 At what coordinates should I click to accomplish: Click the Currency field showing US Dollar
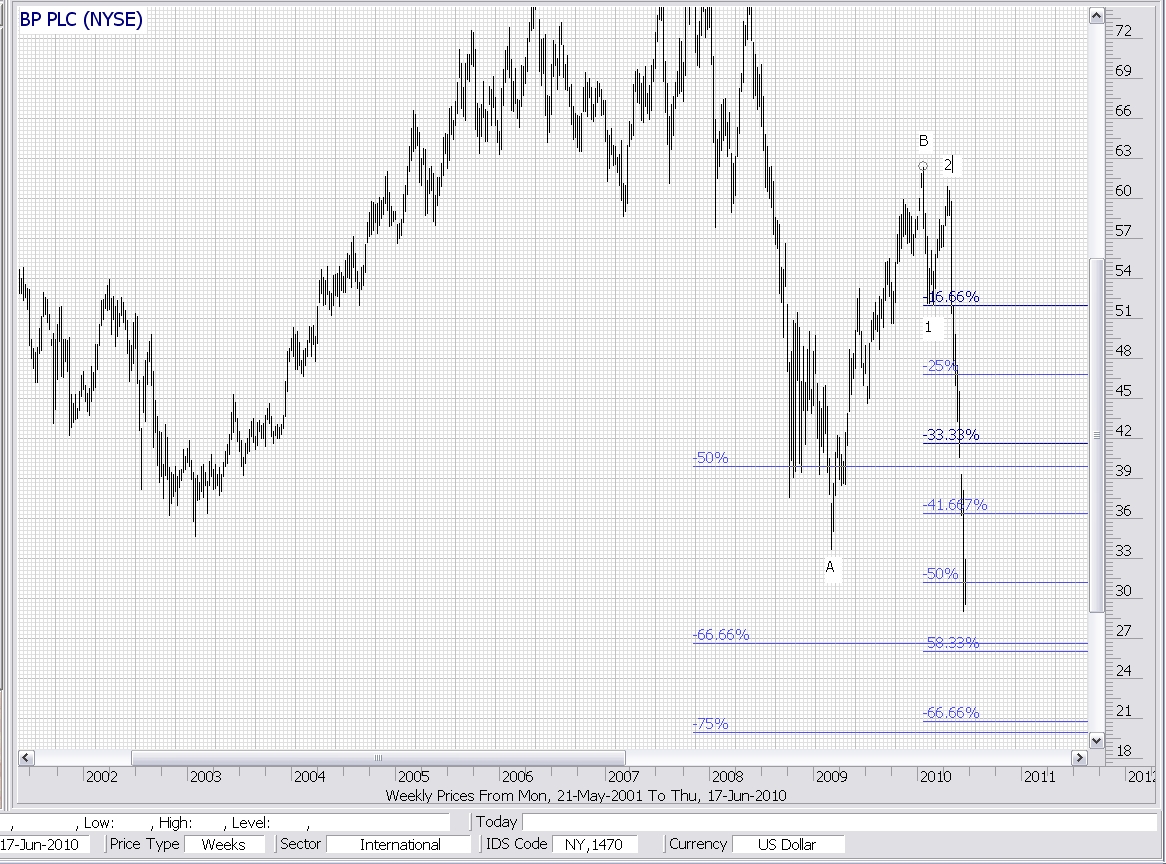click(x=788, y=844)
